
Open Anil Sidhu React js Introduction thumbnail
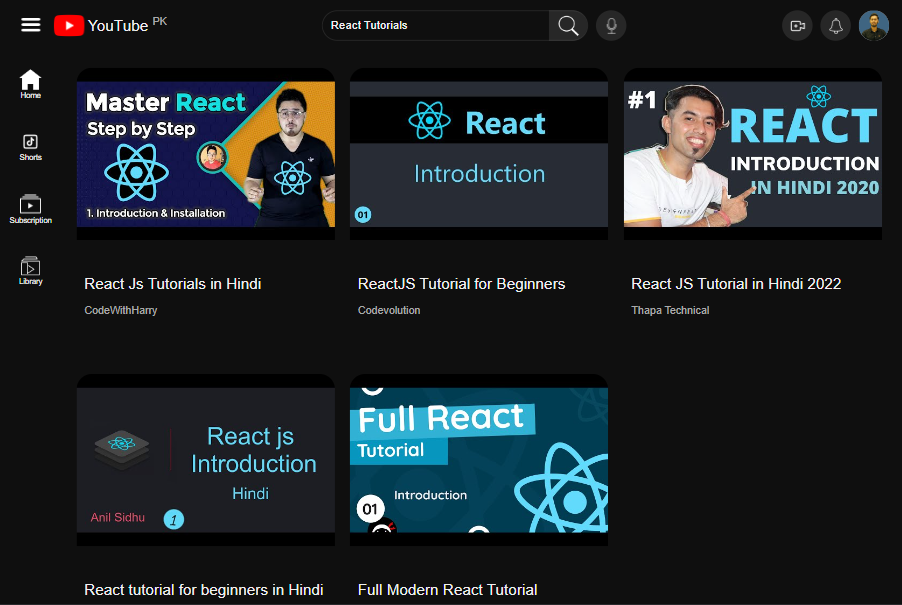pos(206,460)
